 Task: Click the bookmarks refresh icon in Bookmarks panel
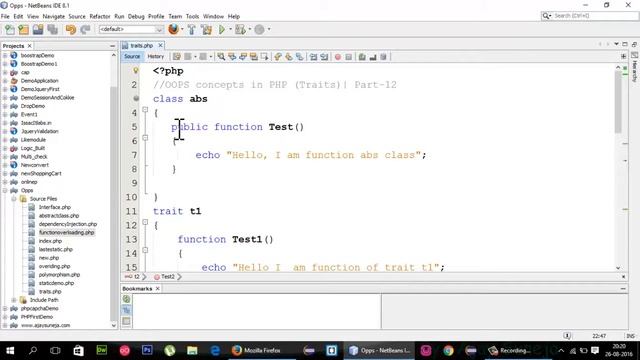tap(127, 299)
